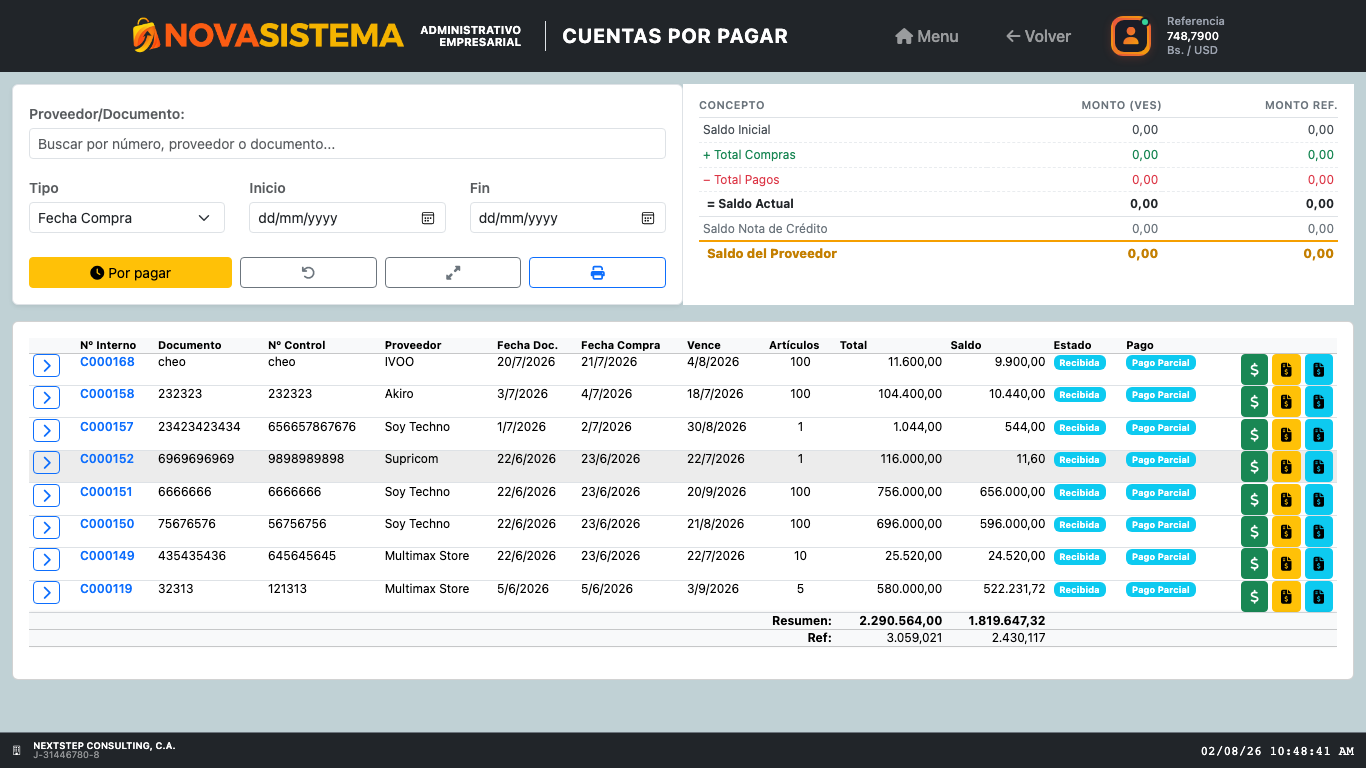Click yellow invoice icon for C000149
This screenshot has height=768, width=1366.
point(1286,564)
